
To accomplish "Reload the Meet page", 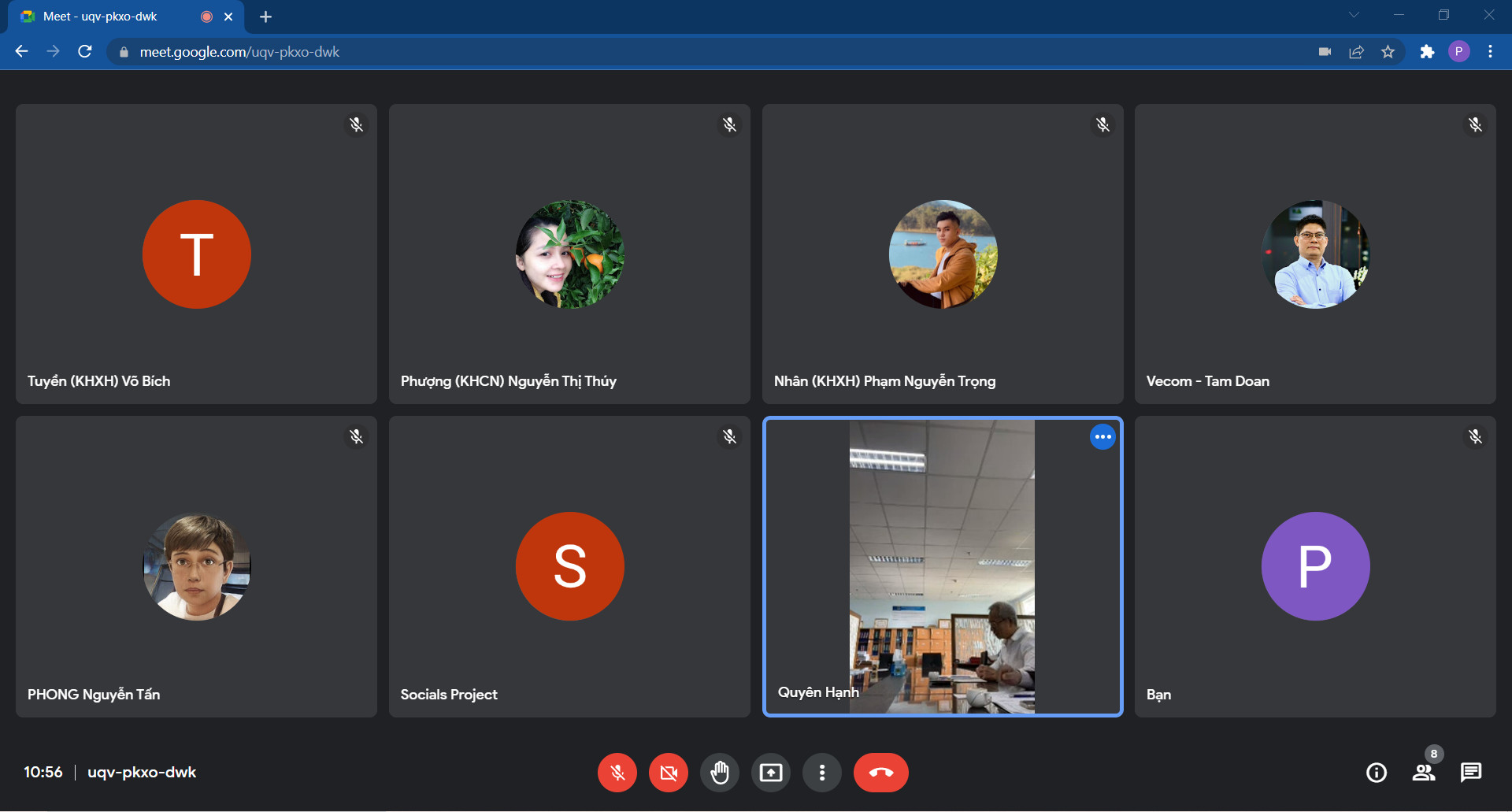I will point(85,52).
